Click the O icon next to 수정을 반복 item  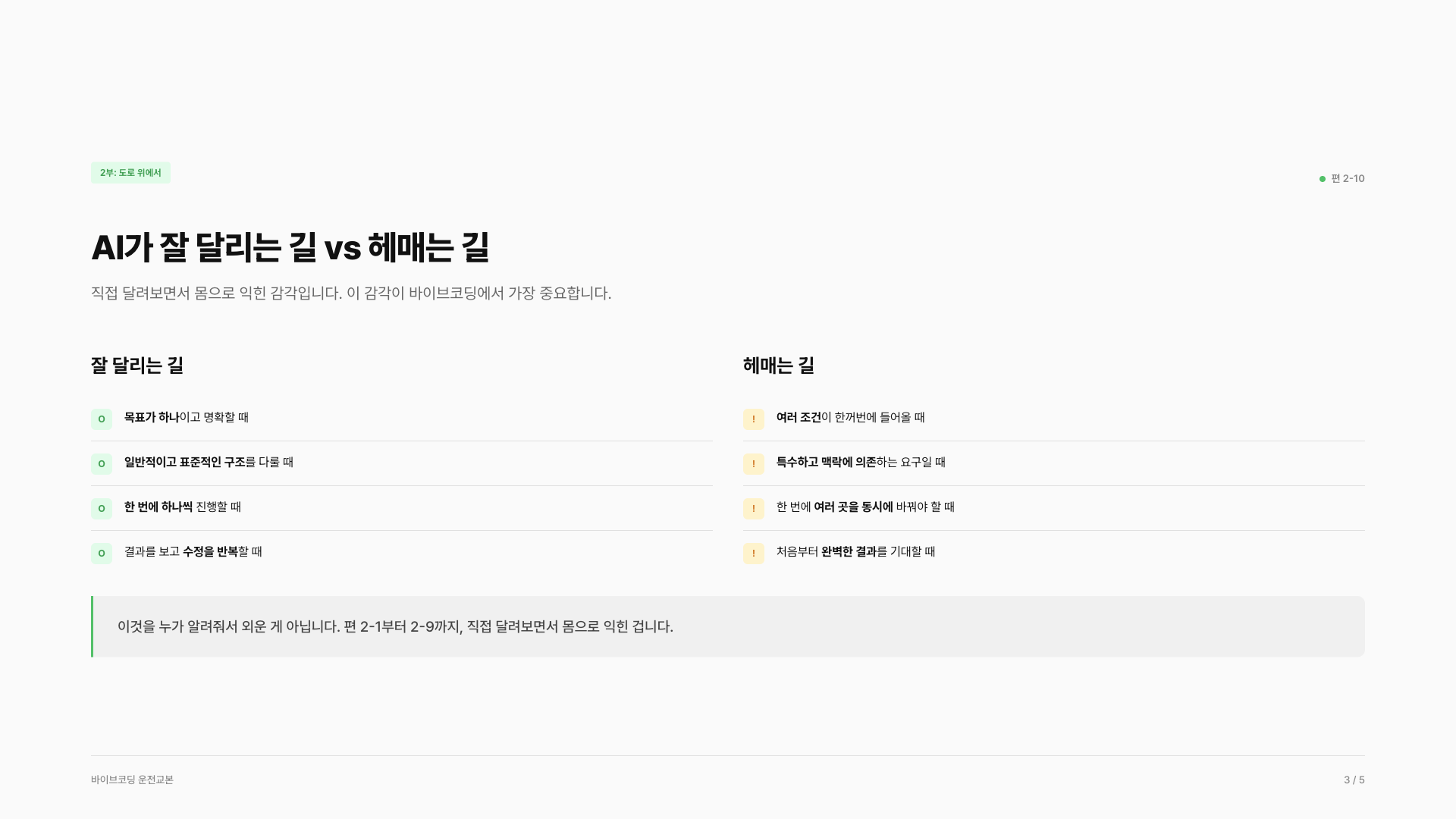pos(102,554)
